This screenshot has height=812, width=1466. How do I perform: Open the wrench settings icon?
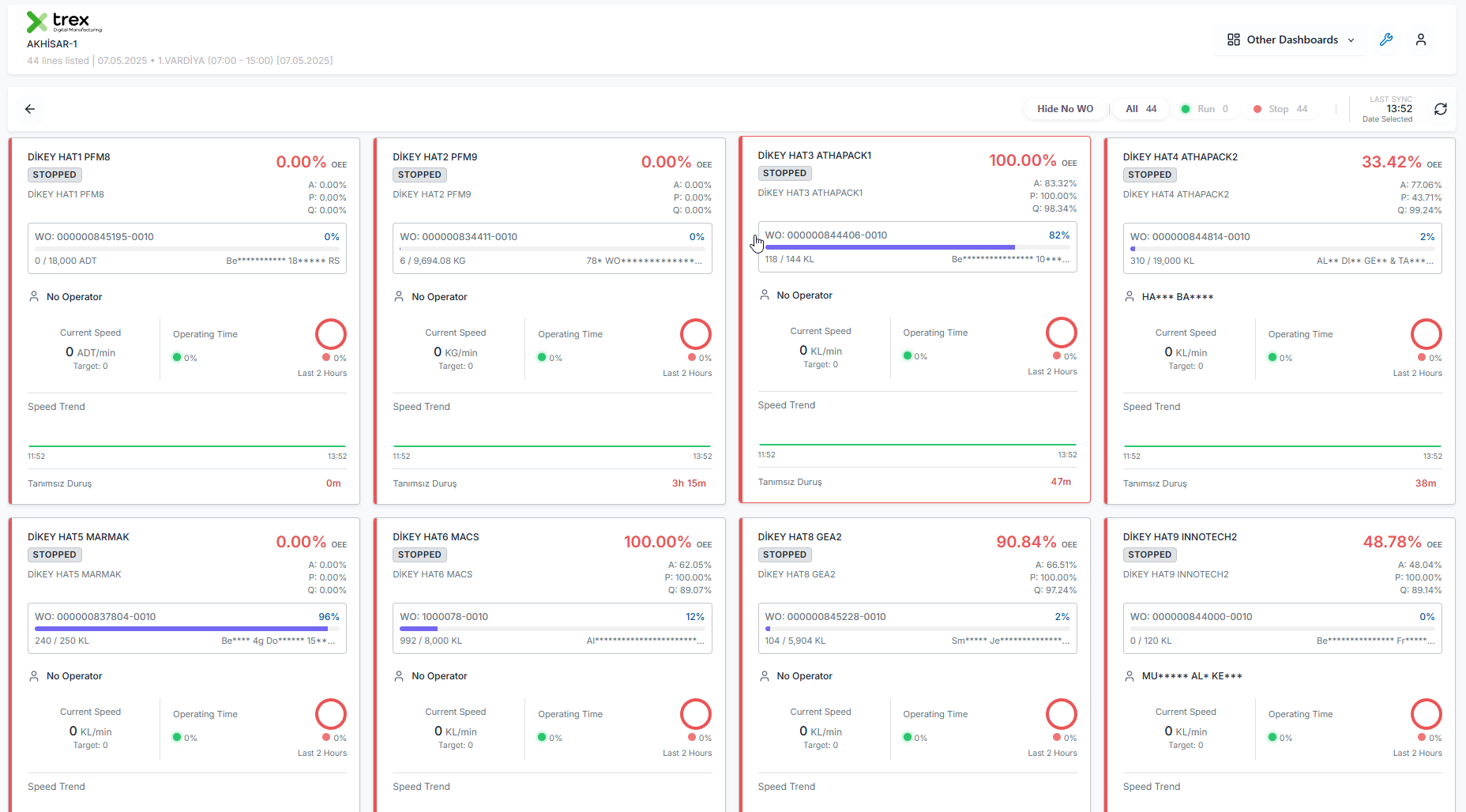[x=1386, y=39]
